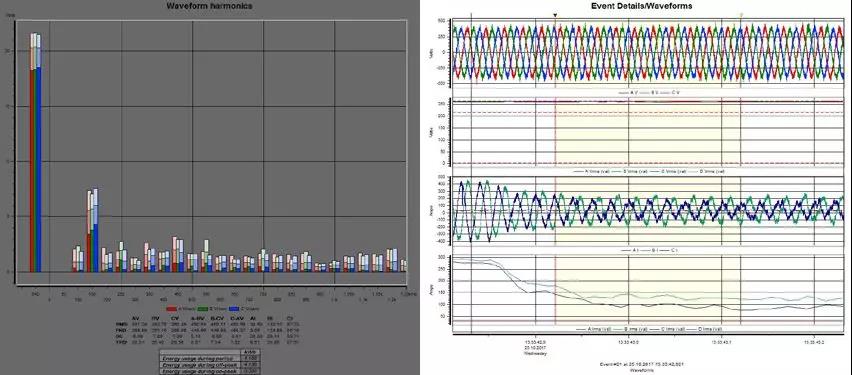The height and width of the screenshot is (375, 852).
Task: Select the blue C Vharm legend swatch
Action: pyautogui.click(x=234, y=309)
